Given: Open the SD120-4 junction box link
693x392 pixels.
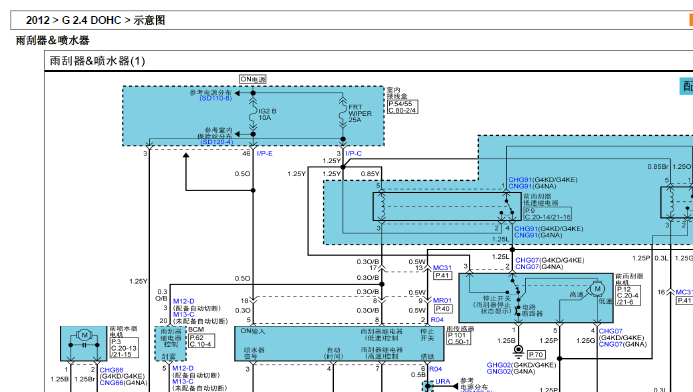Looking at the screenshot, I should coord(217,142).
